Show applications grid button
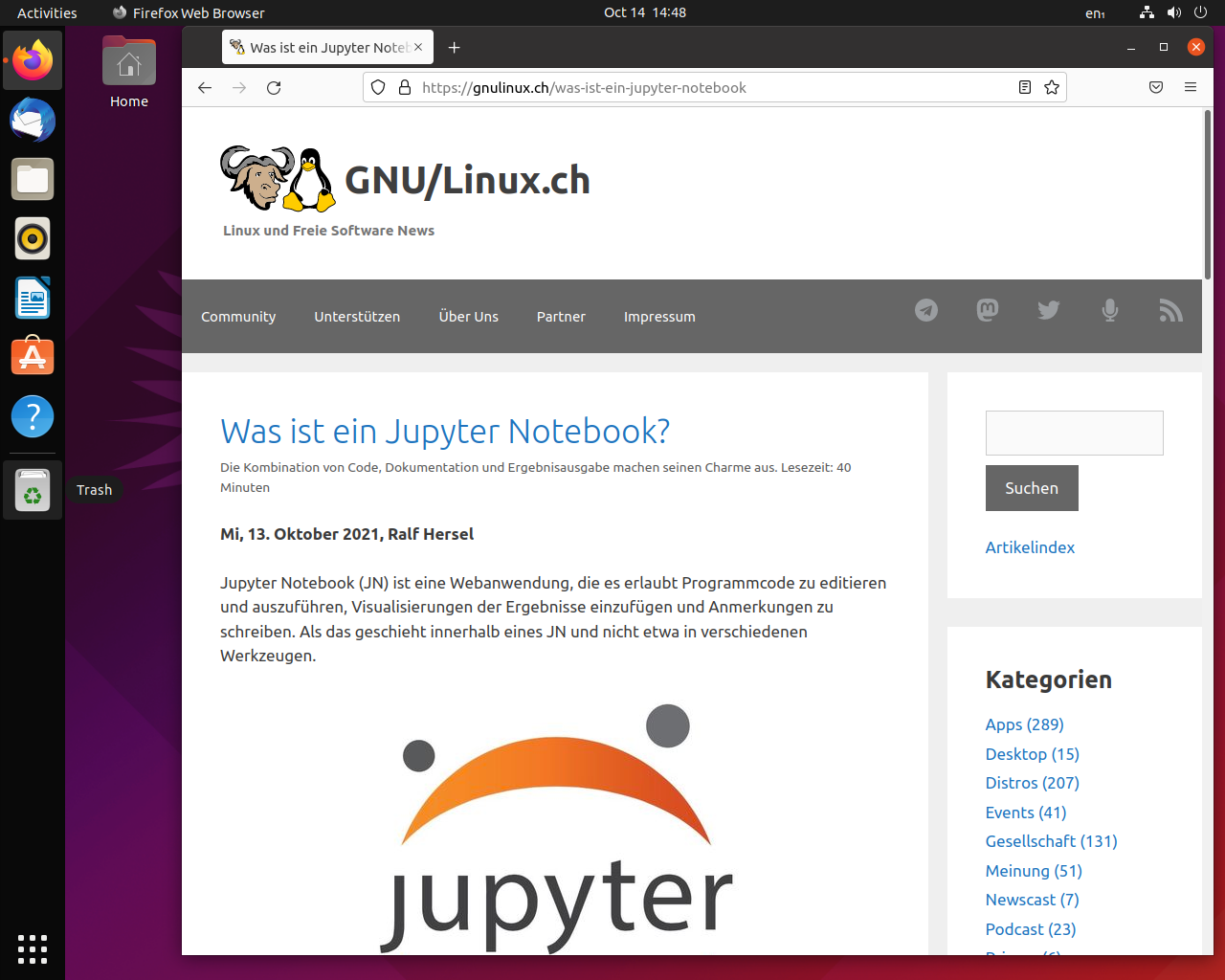Screen dimensions: 1225x980 click(x=33, y=948)
